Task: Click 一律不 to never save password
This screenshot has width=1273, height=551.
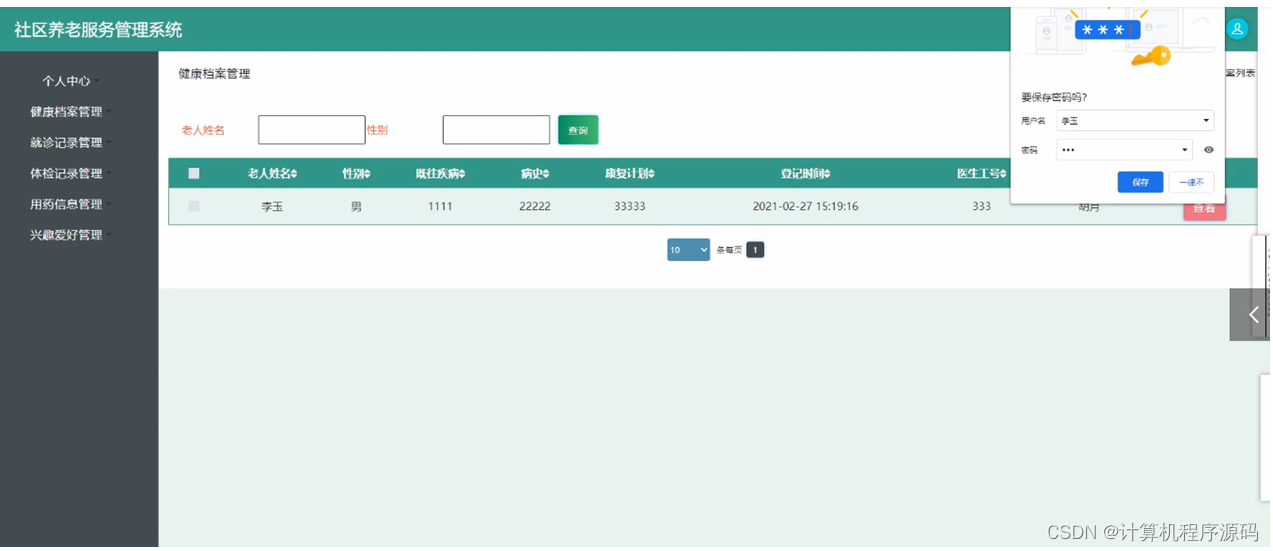Action: point(1191,182)
